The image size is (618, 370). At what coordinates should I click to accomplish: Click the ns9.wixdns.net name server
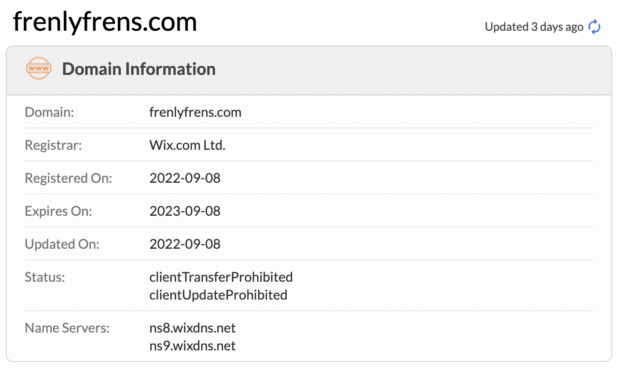point(192,346)
